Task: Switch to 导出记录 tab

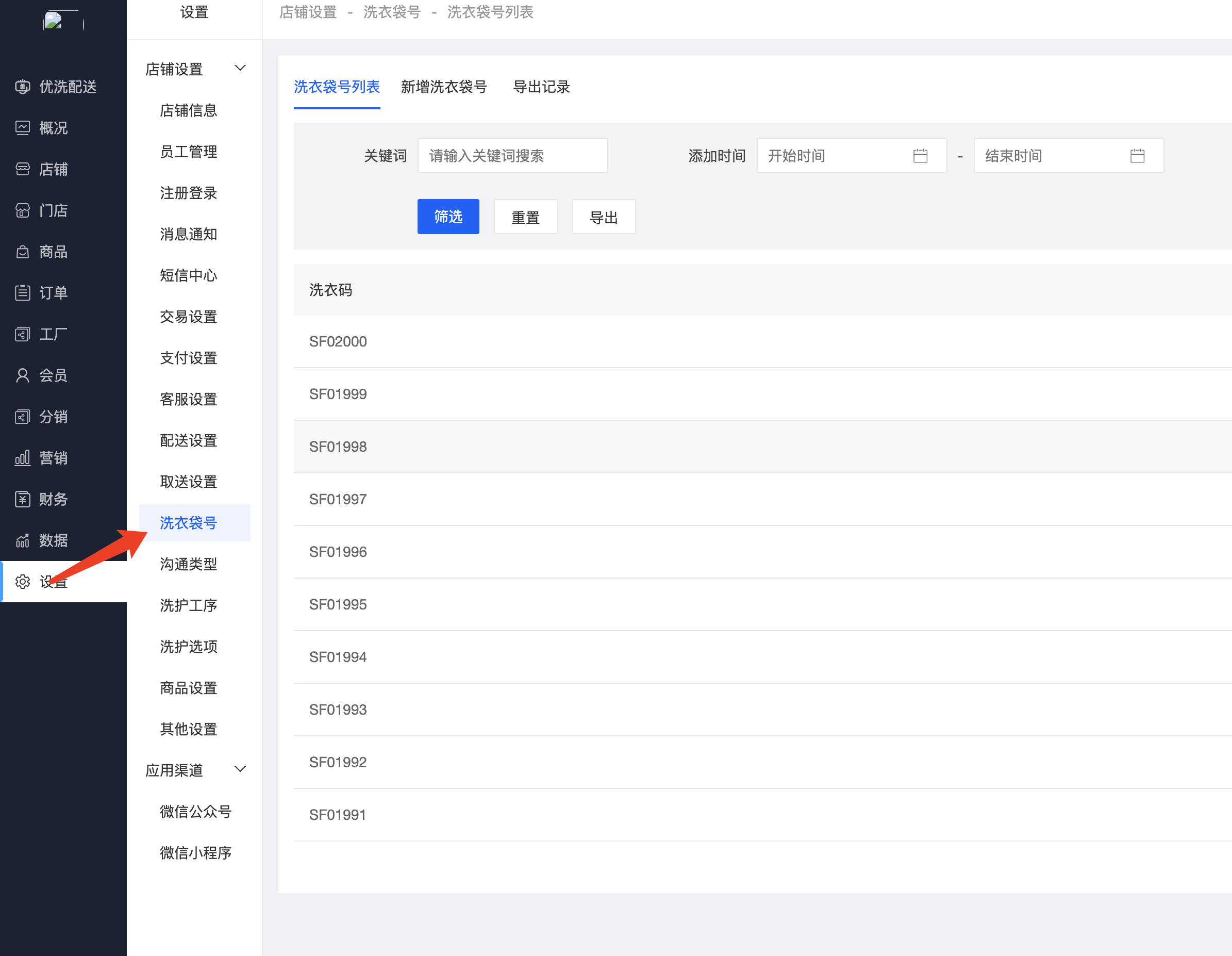Action: click(x=541, y=87)
